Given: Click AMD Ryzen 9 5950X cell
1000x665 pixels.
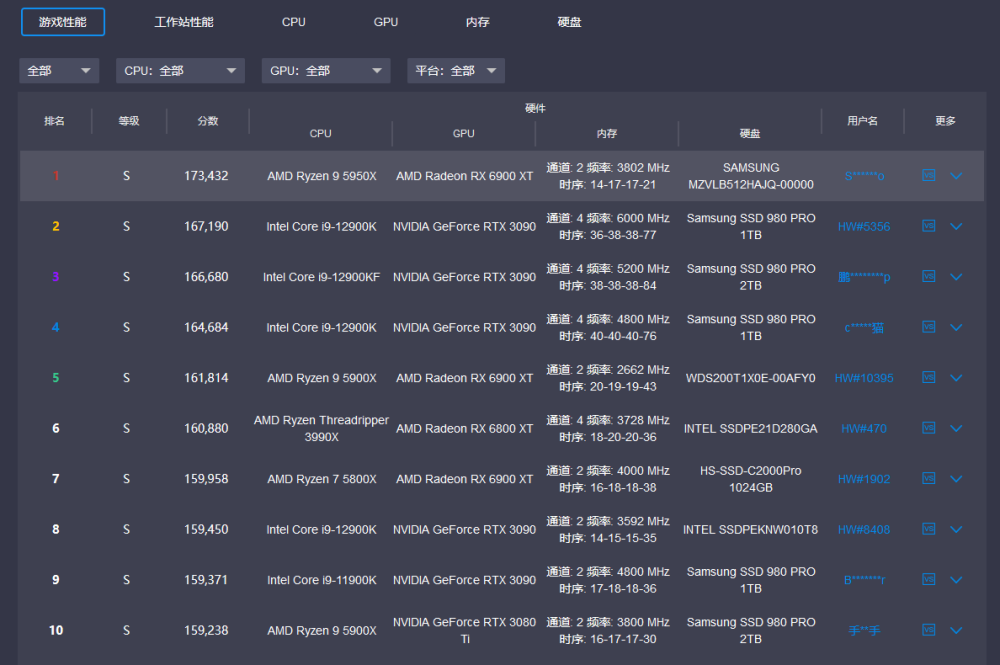Looking at the screenshot, I should 321,176.
